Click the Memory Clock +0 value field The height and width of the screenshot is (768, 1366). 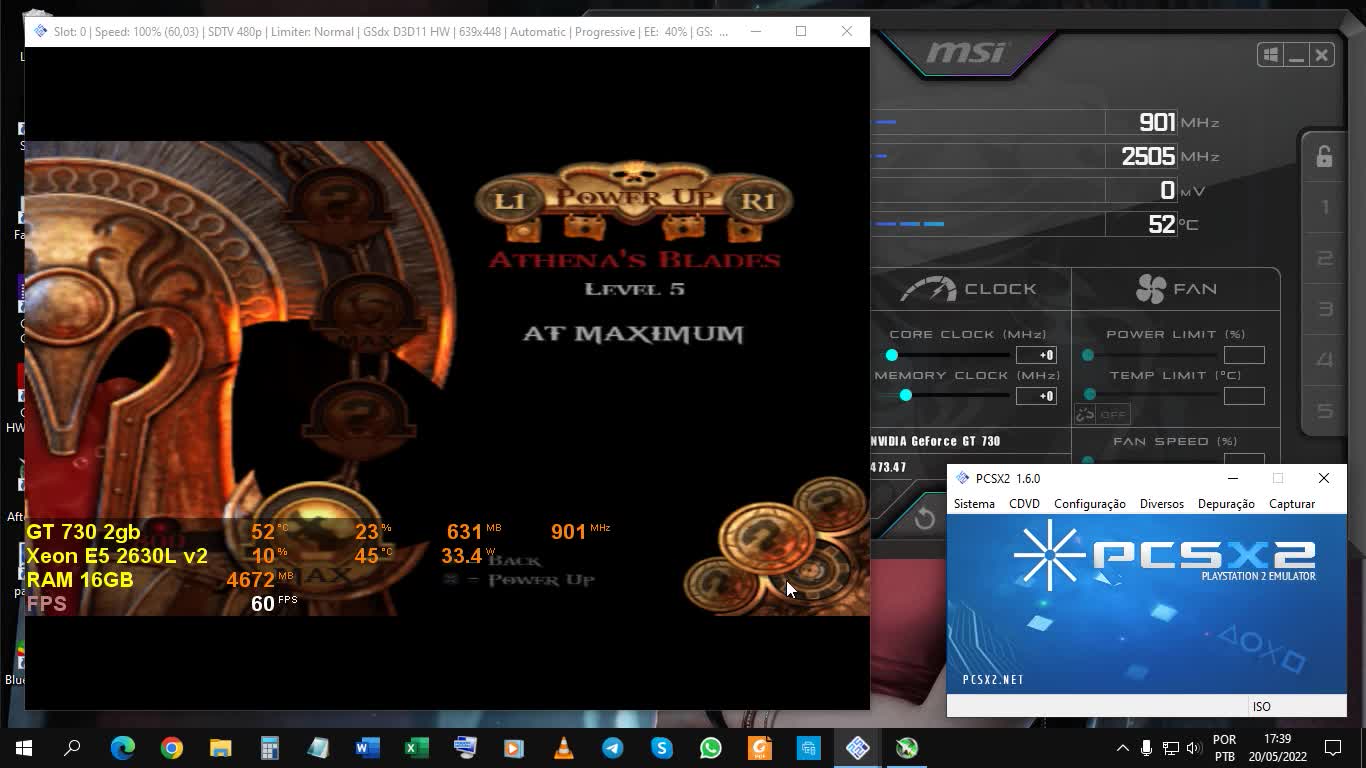[1036, 396]
